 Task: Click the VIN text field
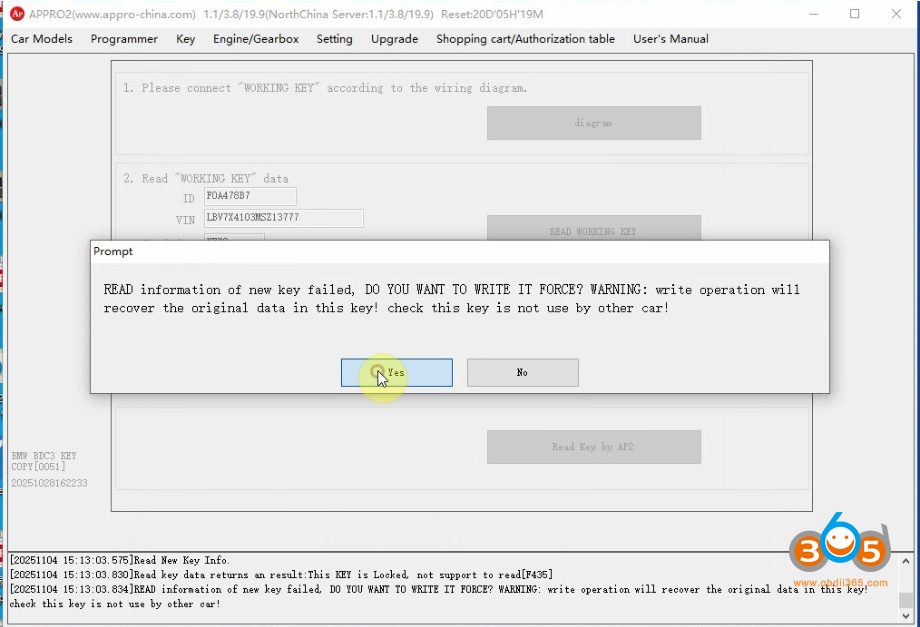[x=283, y=218]
